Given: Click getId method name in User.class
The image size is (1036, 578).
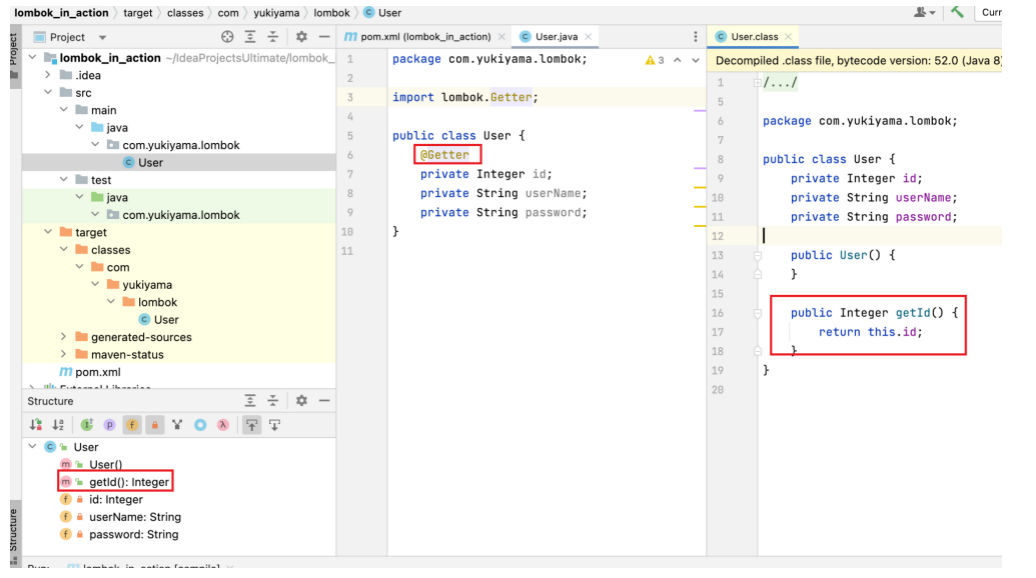Looking at the screenshot, I should [x=912, y=312].
